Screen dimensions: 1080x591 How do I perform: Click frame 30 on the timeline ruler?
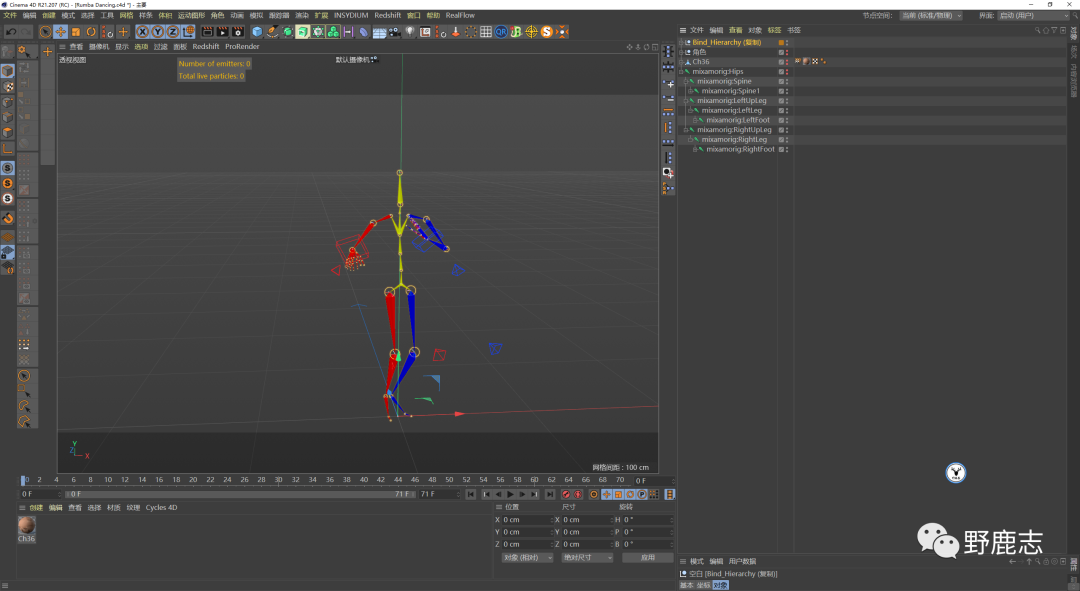click(276, 480)
